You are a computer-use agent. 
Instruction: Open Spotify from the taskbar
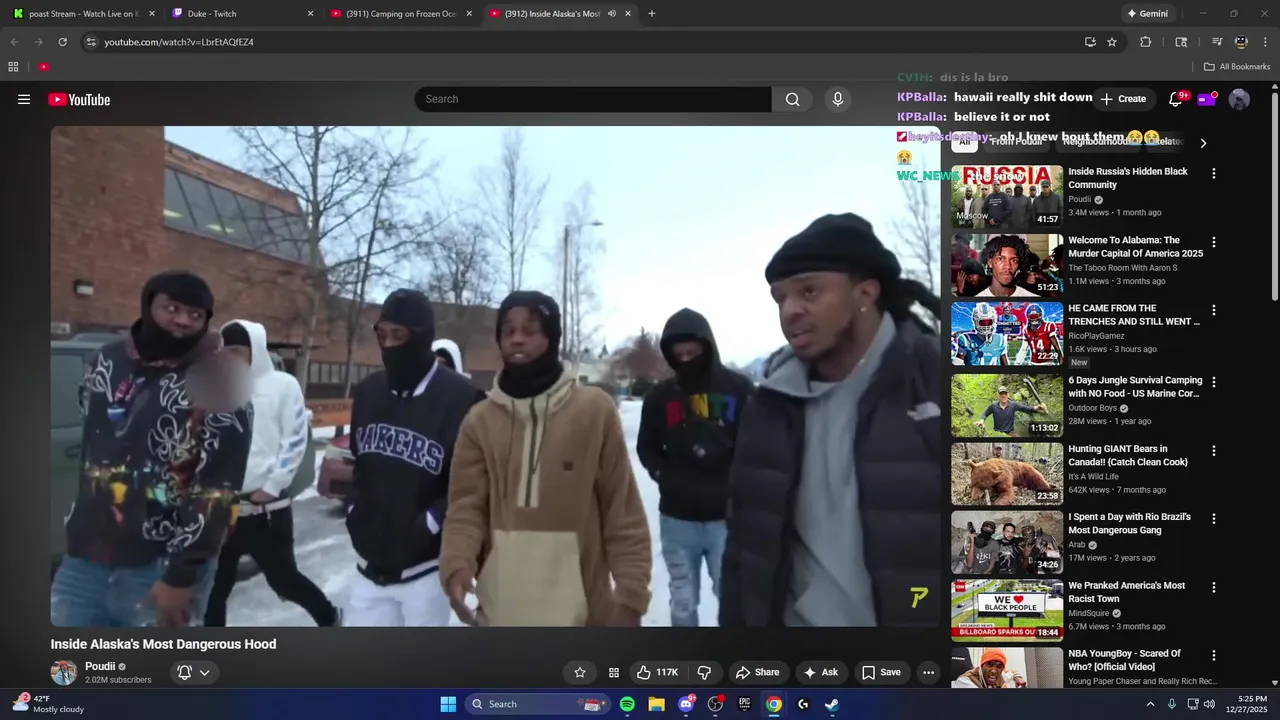click(627, 704)
